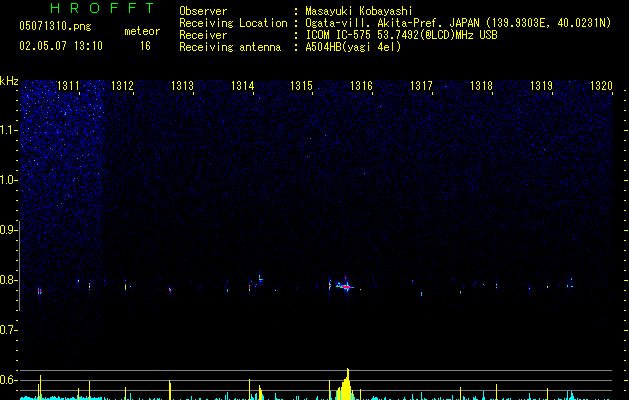Viewport: 629px width, 400px height.
Task: Click the 1315 time axis marker
Action: pyautogui.click(x=302, y=85)
